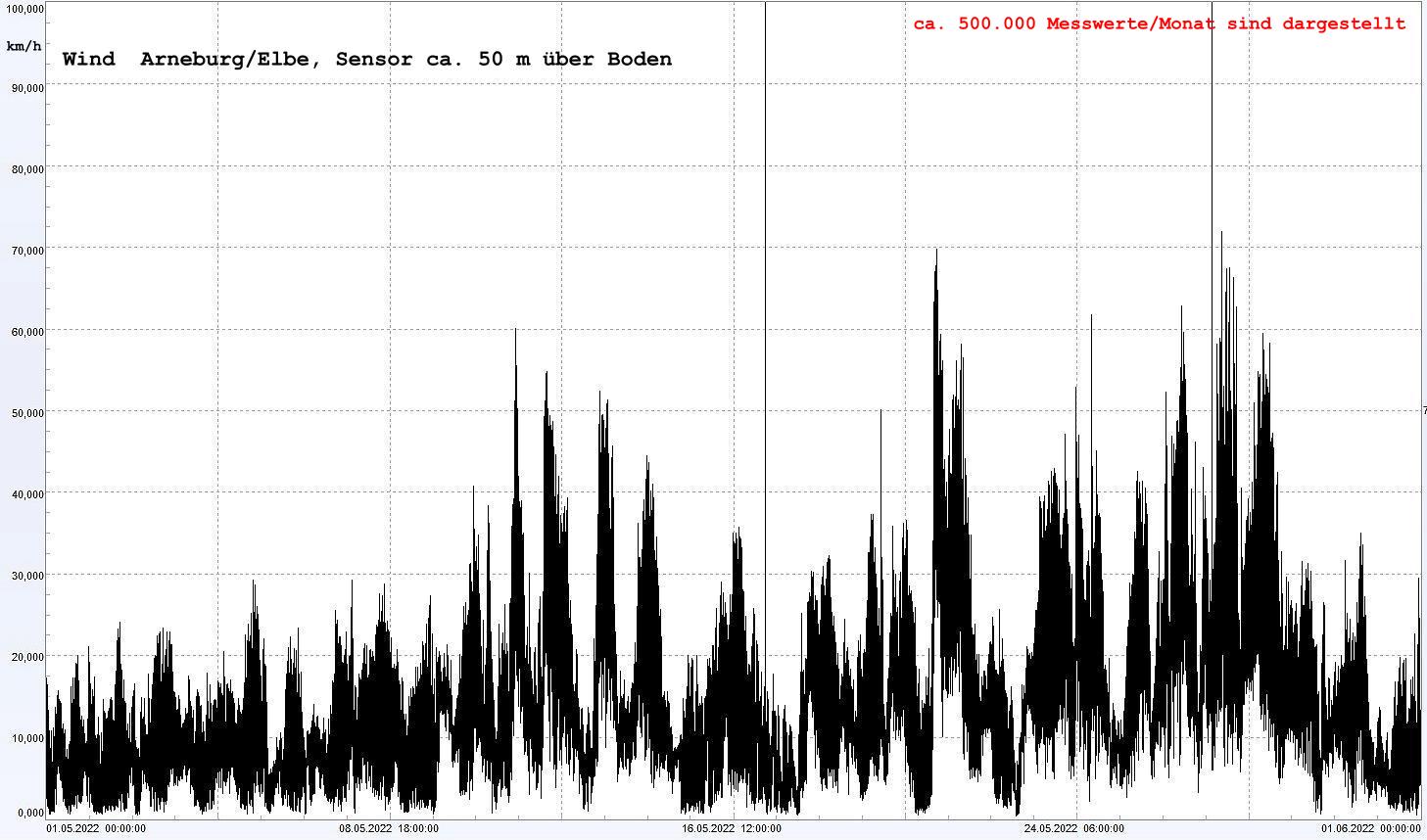Click the '01.05.2022 00:00:00' date label

click(96, 828)
